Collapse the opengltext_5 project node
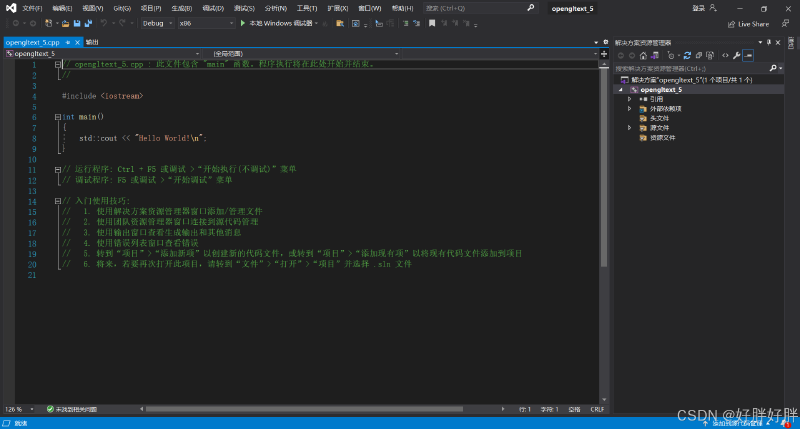 [x=621, y=90]
